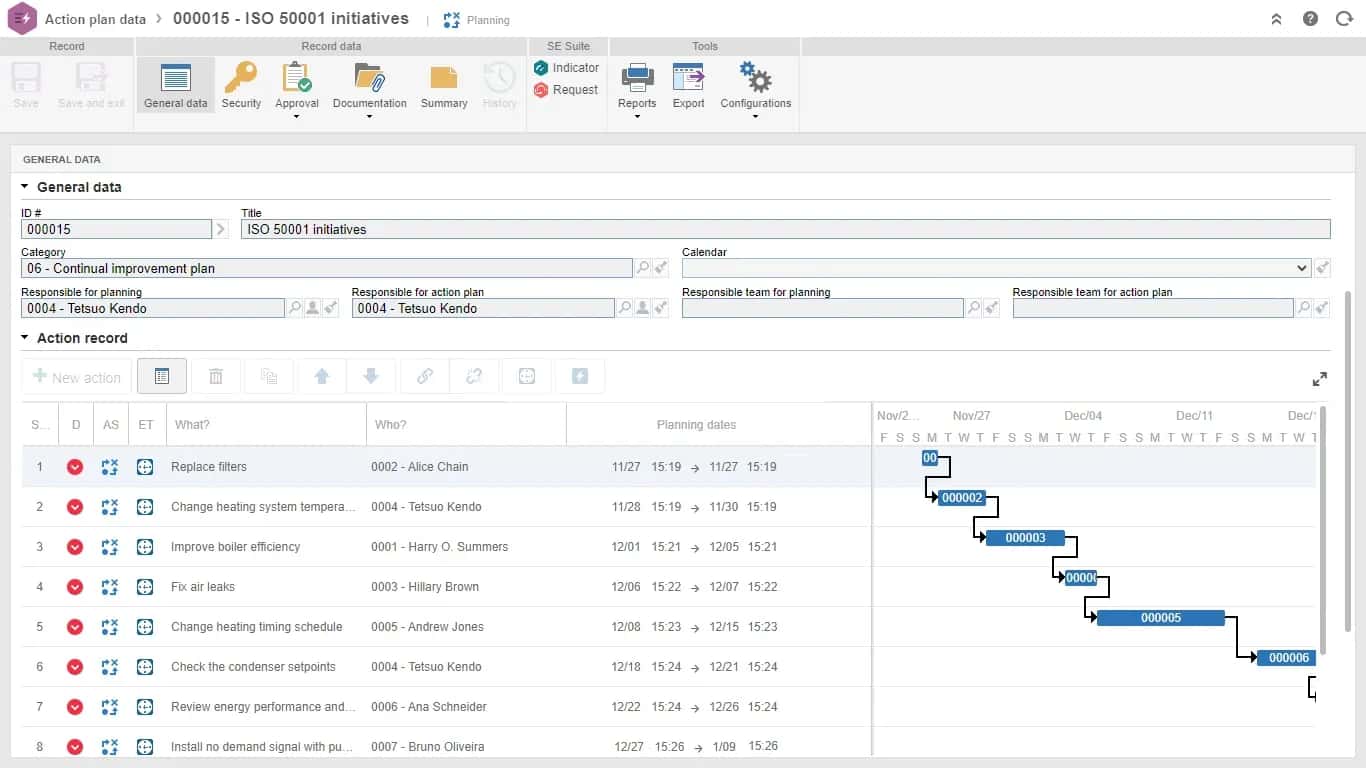
Task: Click the Request option in SE Suite
Action: 566,90
